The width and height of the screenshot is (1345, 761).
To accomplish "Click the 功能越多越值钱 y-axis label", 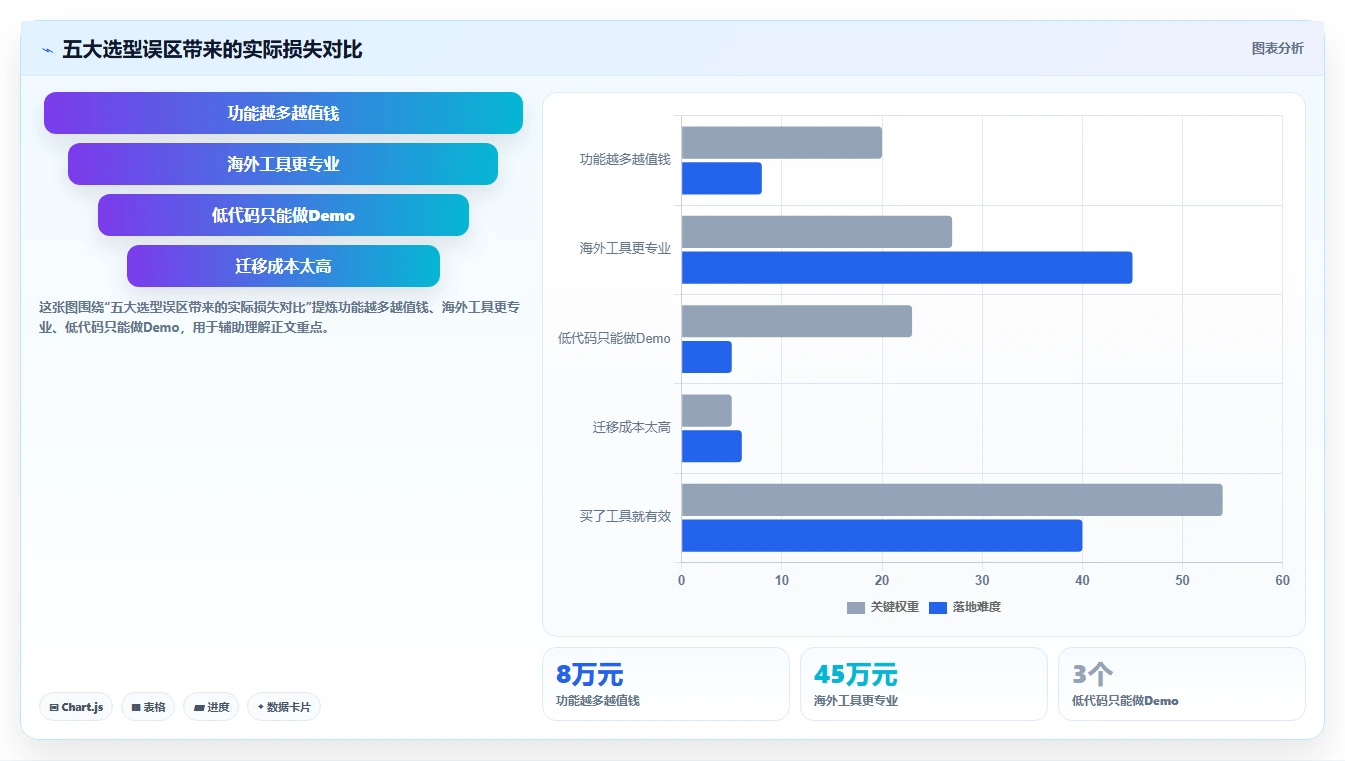I will (625, 159).
